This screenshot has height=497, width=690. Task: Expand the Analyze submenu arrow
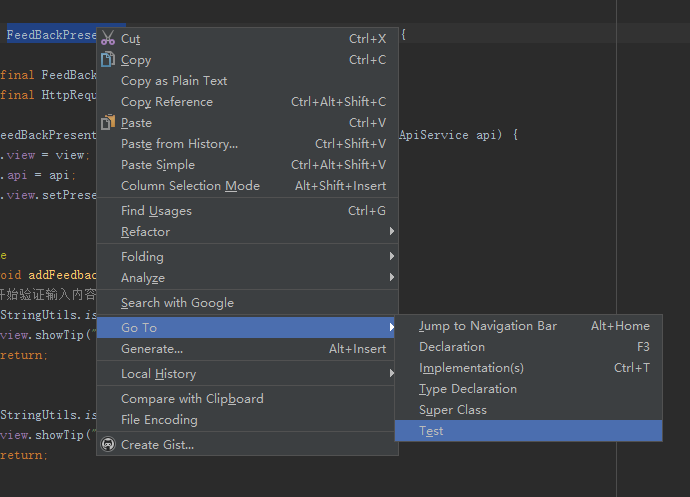pyautogui.click(x=392, y=278)
